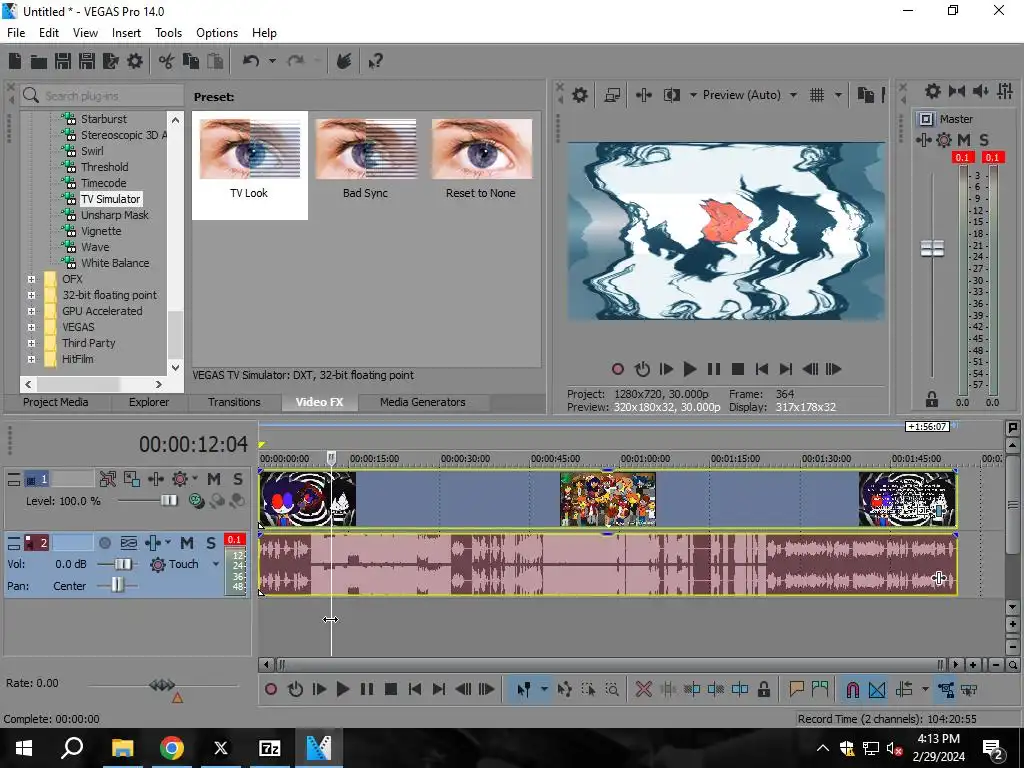Select the TV Look preset
The width and height of the screenshot is (1024, 768).
click(249, 165)
